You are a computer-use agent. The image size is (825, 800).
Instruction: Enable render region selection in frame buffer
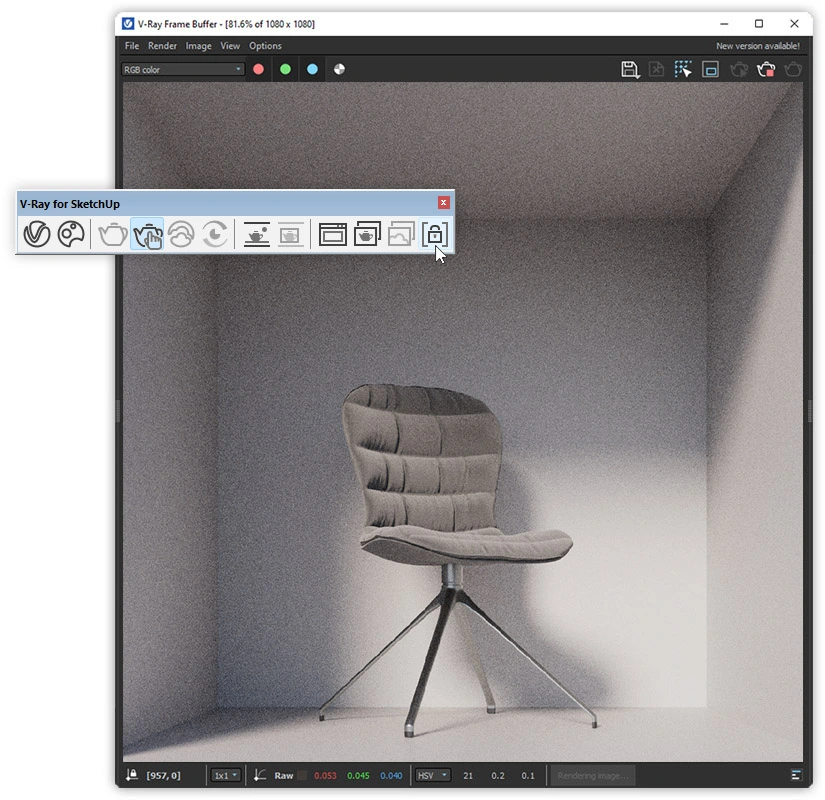pos(683,68)
